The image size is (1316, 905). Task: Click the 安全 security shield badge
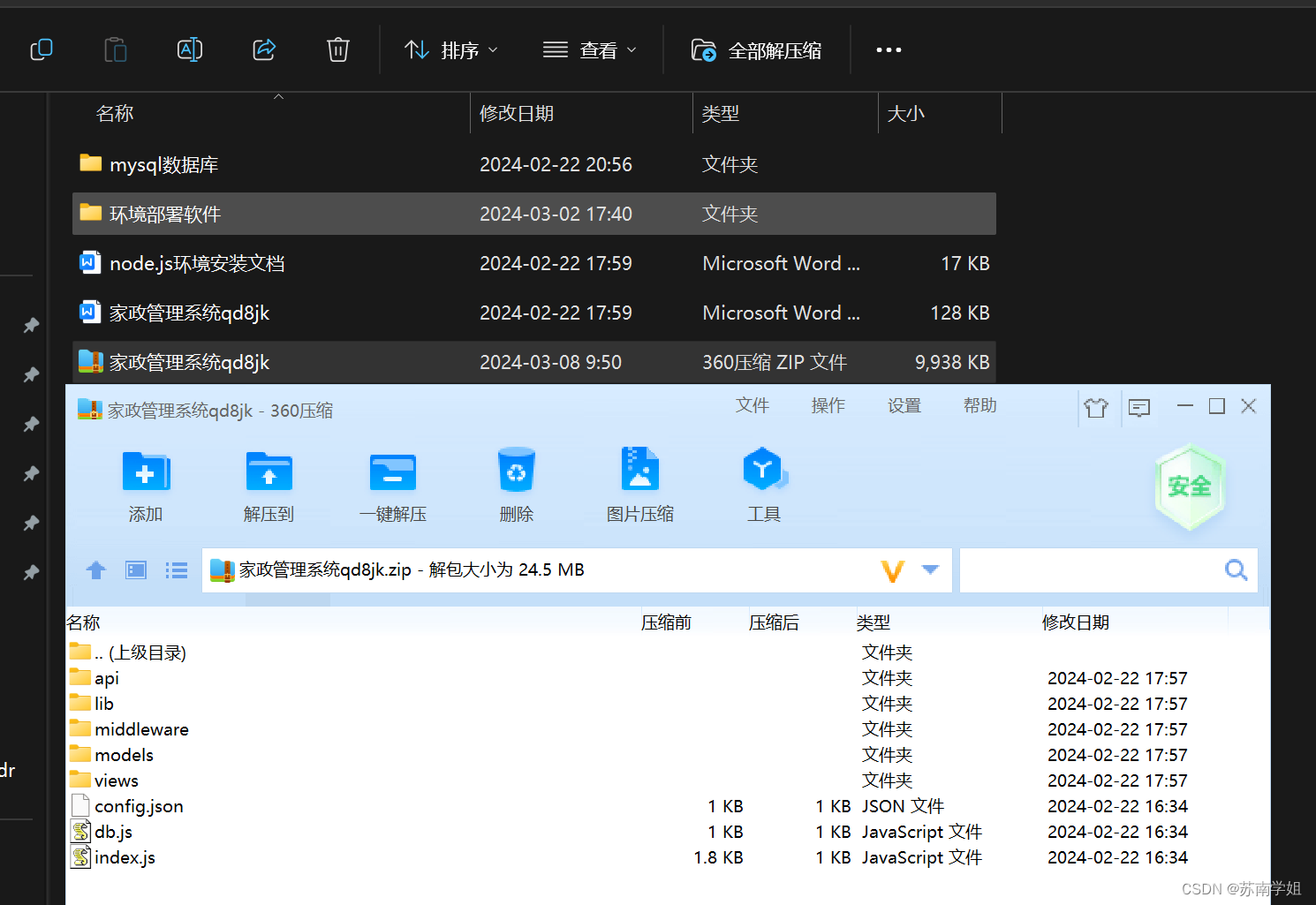coord(1190,486)
